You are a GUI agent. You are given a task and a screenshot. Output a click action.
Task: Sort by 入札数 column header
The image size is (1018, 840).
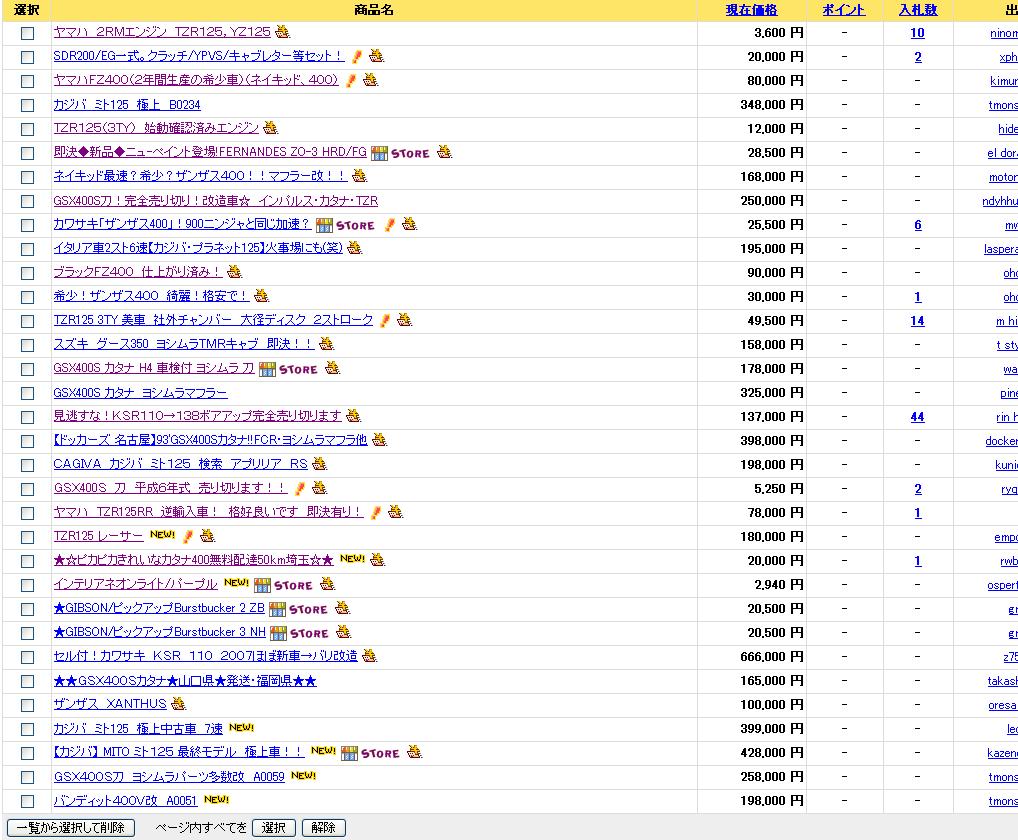[917, 10]
